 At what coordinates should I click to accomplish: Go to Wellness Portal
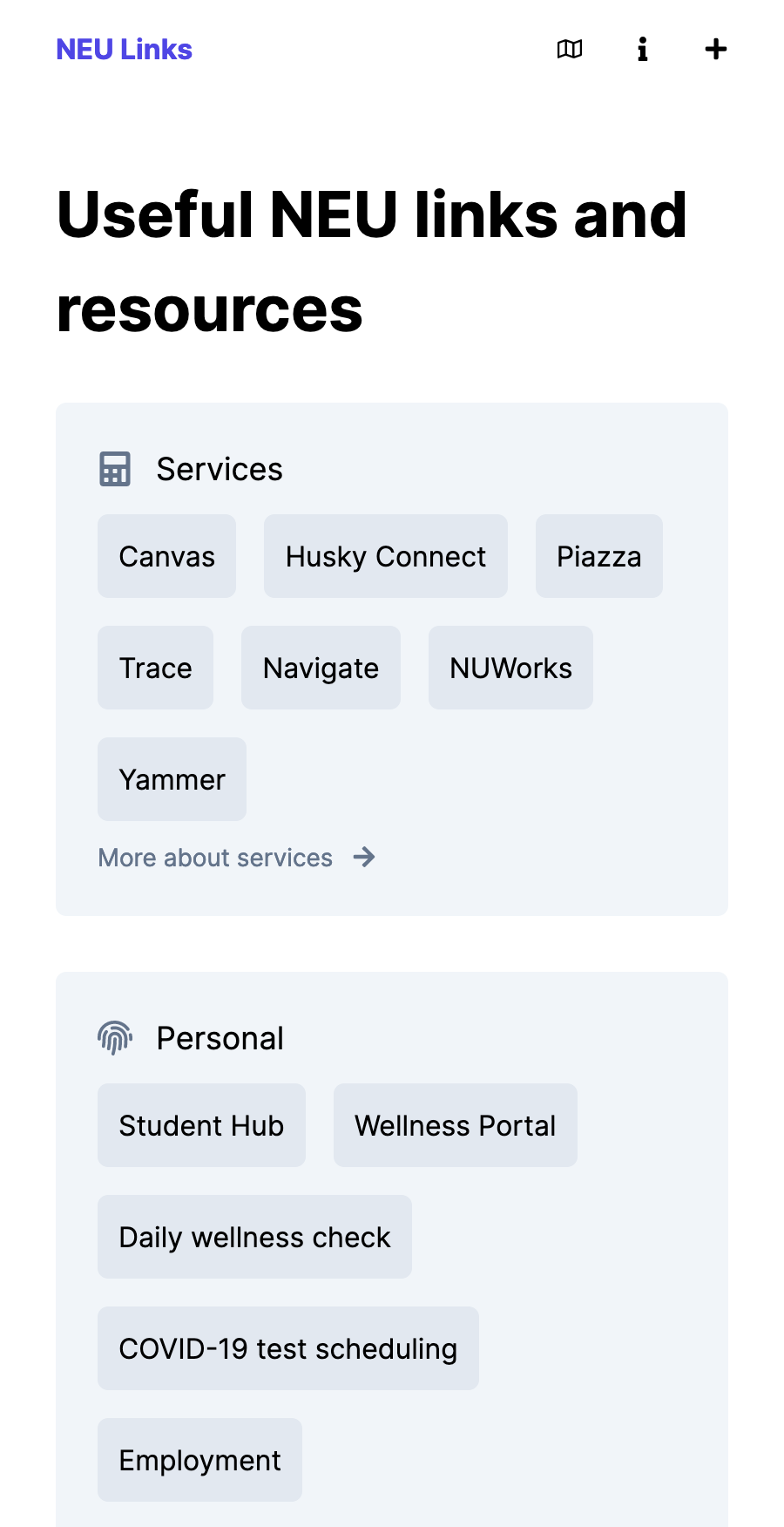click(x=456, y=1125)
